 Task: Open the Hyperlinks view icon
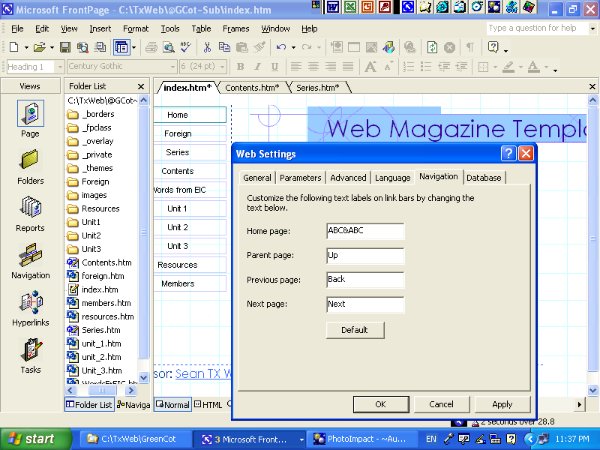(x=30, y=302)
